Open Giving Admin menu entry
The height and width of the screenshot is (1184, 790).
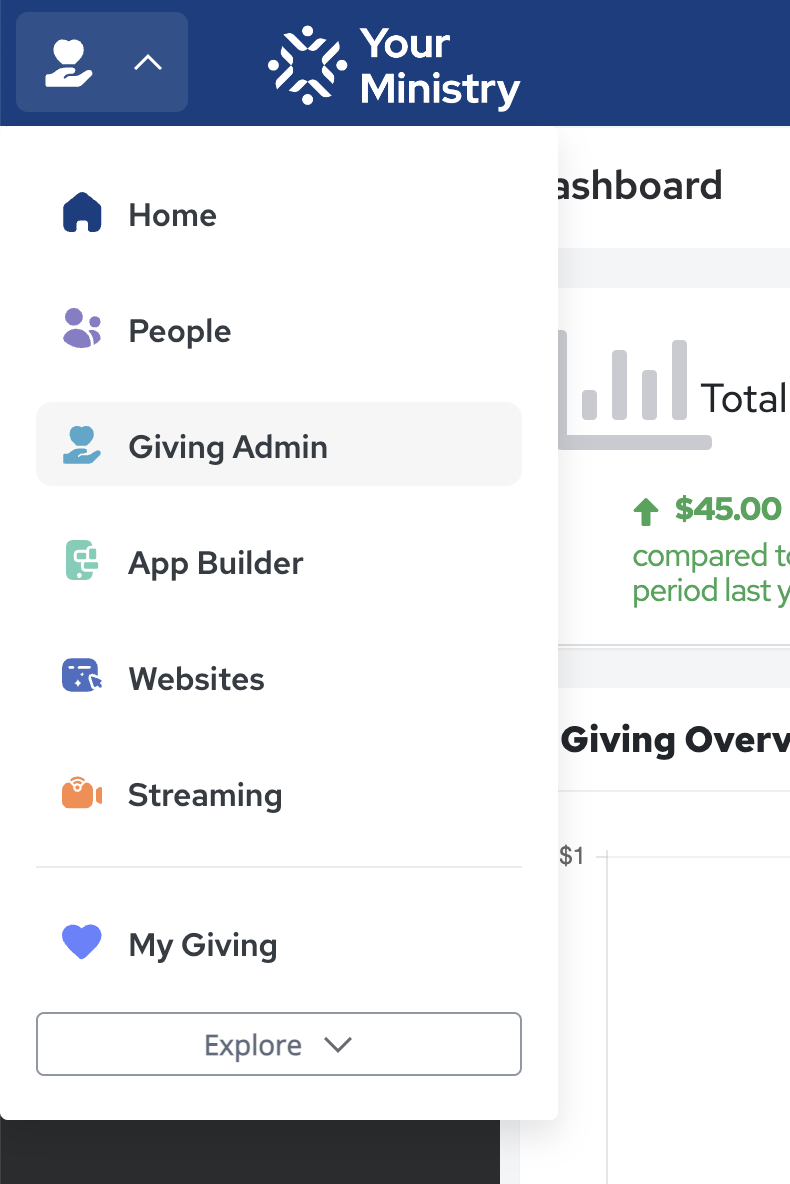pos(228,447)
